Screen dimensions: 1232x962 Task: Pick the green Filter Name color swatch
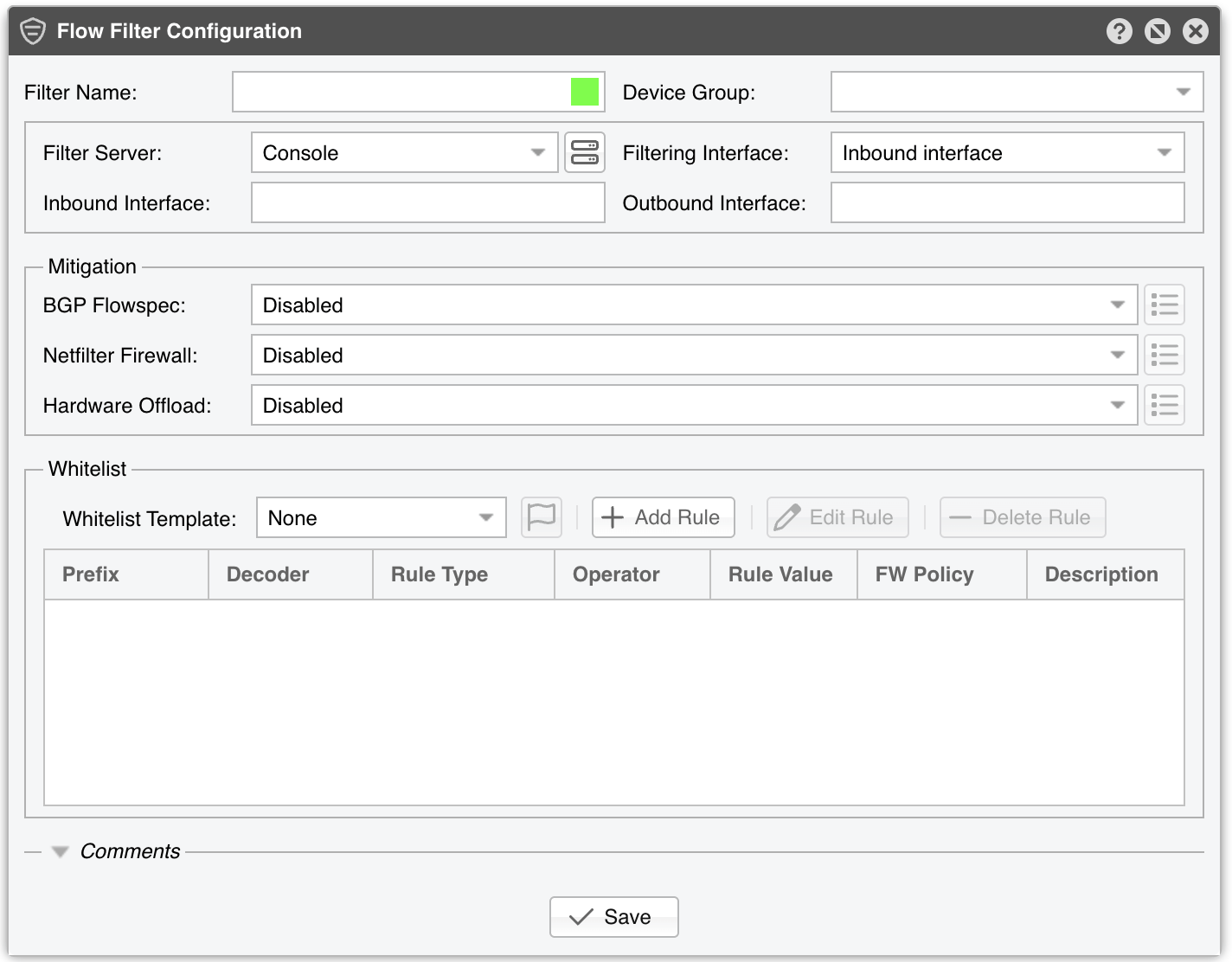pyautogui.click(x=585, y=92)
